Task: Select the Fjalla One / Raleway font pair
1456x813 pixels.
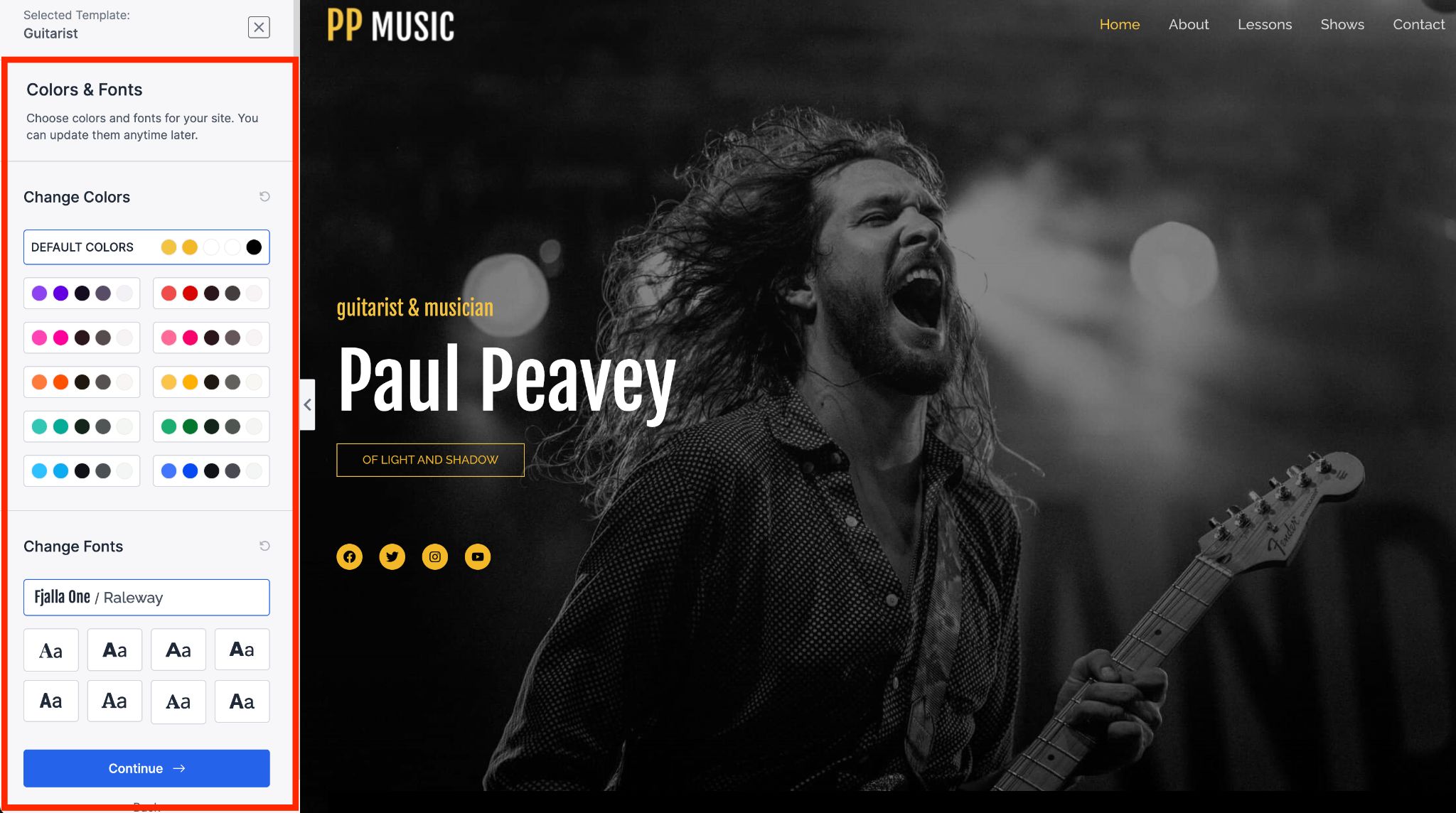Action: (147, 597)
